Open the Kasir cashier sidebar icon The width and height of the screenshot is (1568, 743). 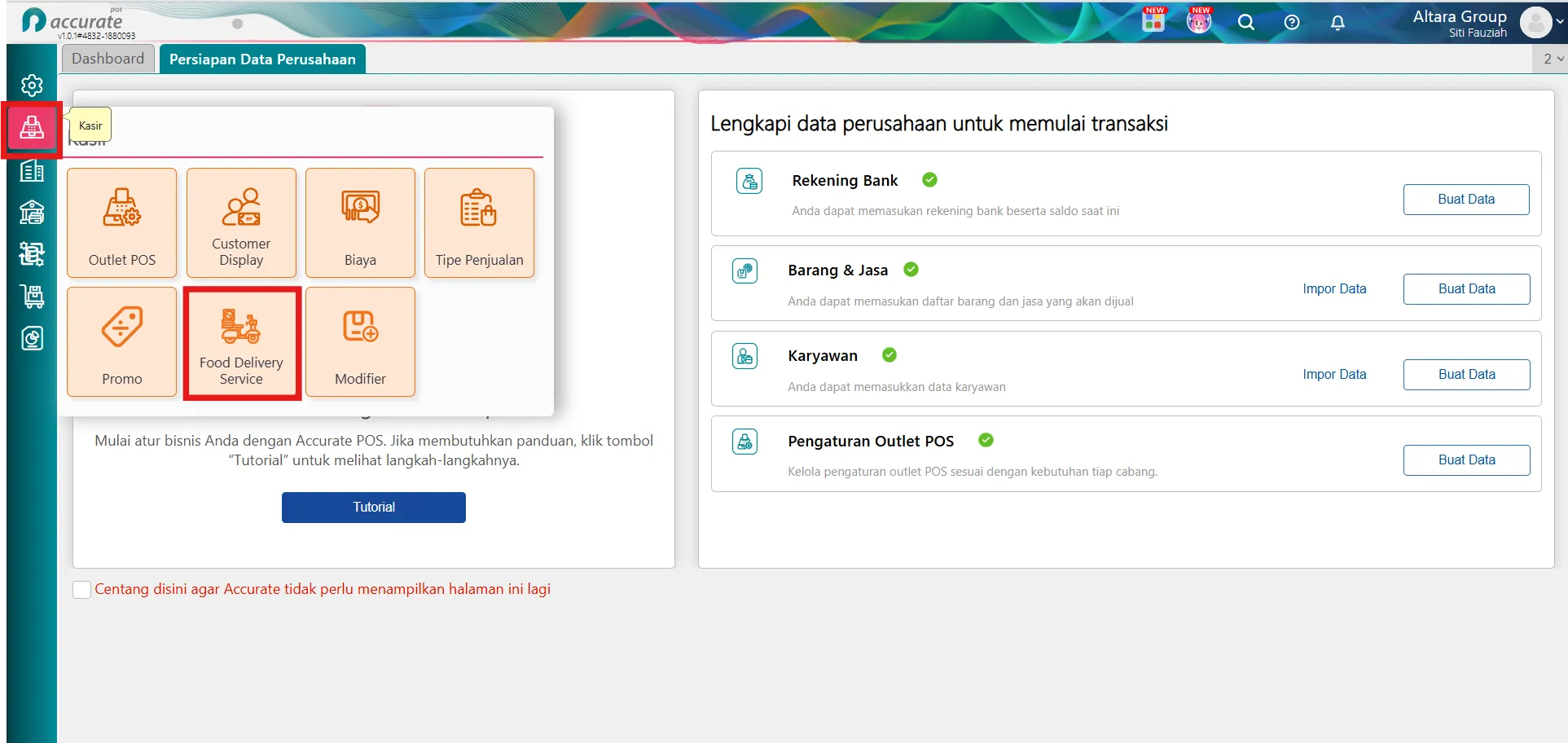(x=32, y=128)
